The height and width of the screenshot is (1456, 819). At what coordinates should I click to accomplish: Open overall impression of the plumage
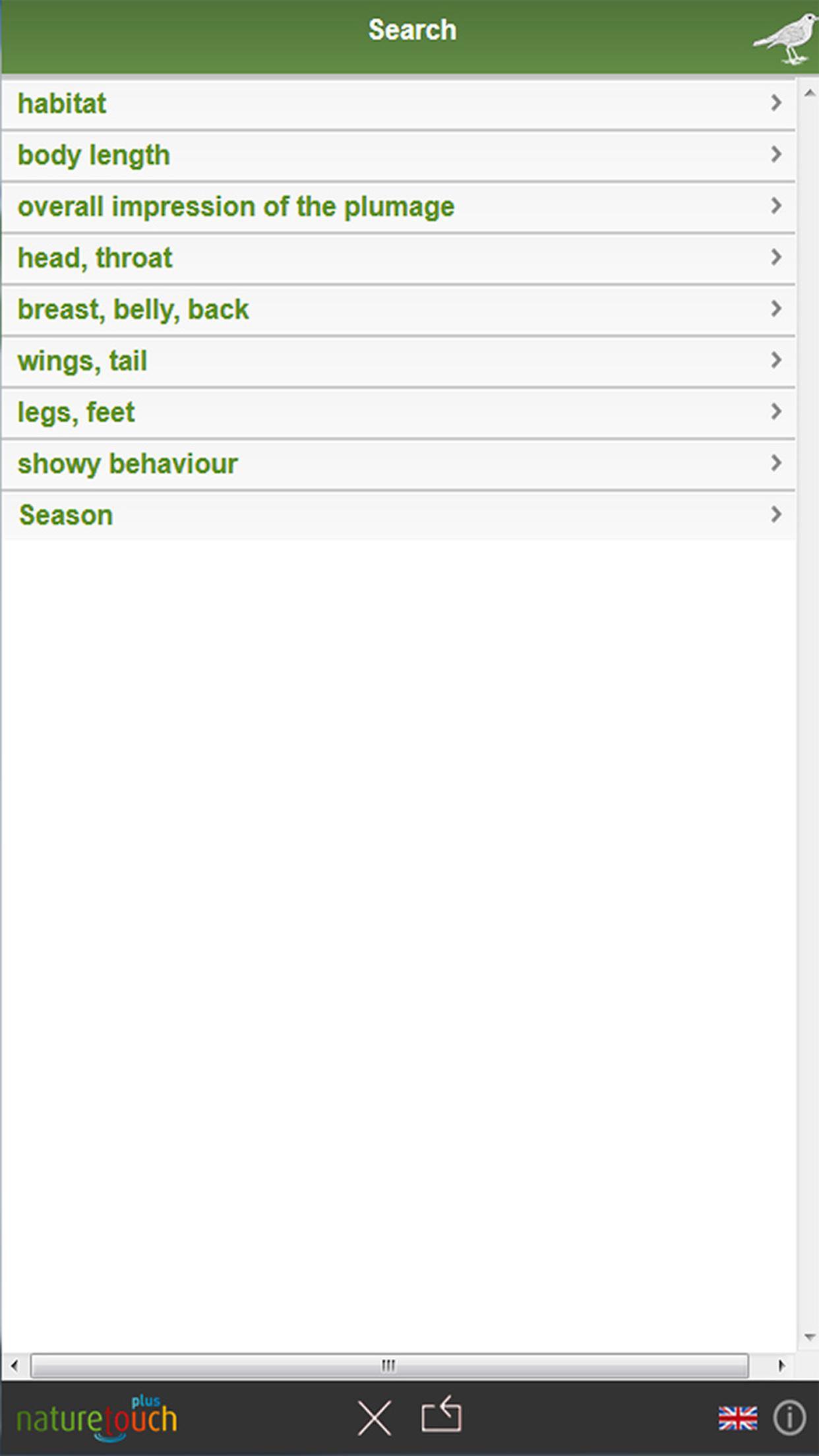[398, 206]
